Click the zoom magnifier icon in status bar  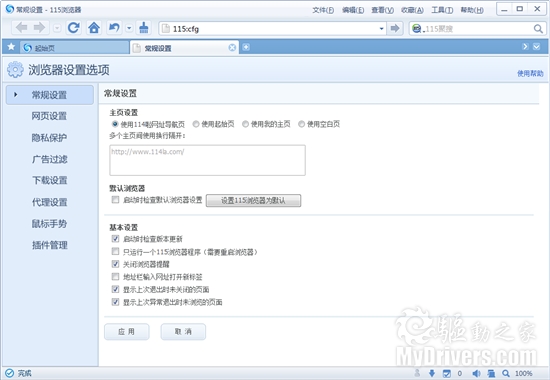click(506, 373)
